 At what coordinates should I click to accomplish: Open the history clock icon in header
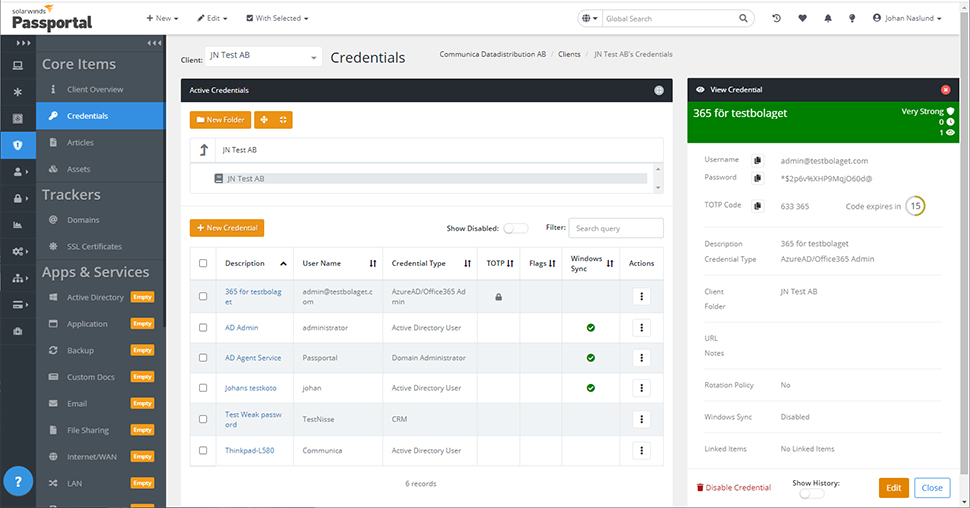click(776, 19)
